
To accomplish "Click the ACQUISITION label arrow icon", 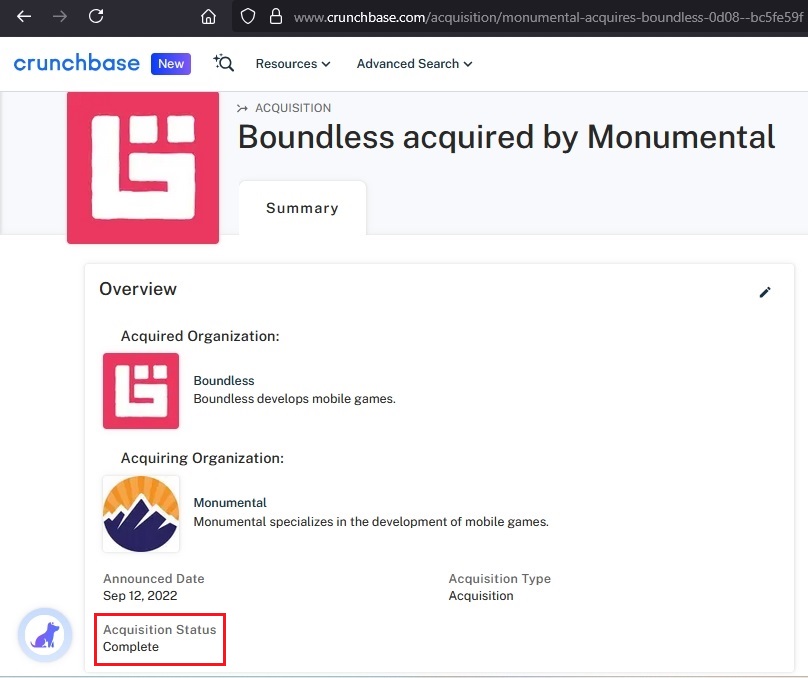I will 242,108.
